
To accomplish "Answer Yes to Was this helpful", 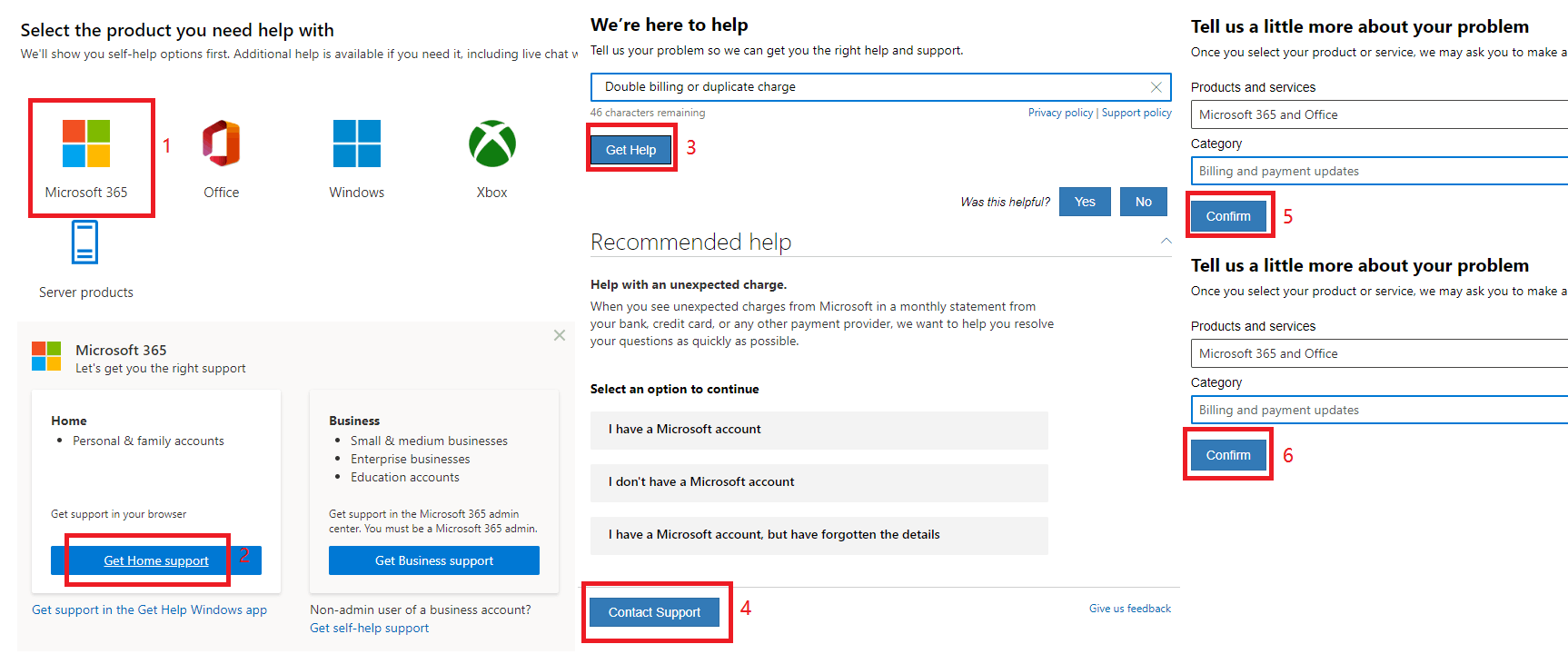I will click(x=1085, y=202).
